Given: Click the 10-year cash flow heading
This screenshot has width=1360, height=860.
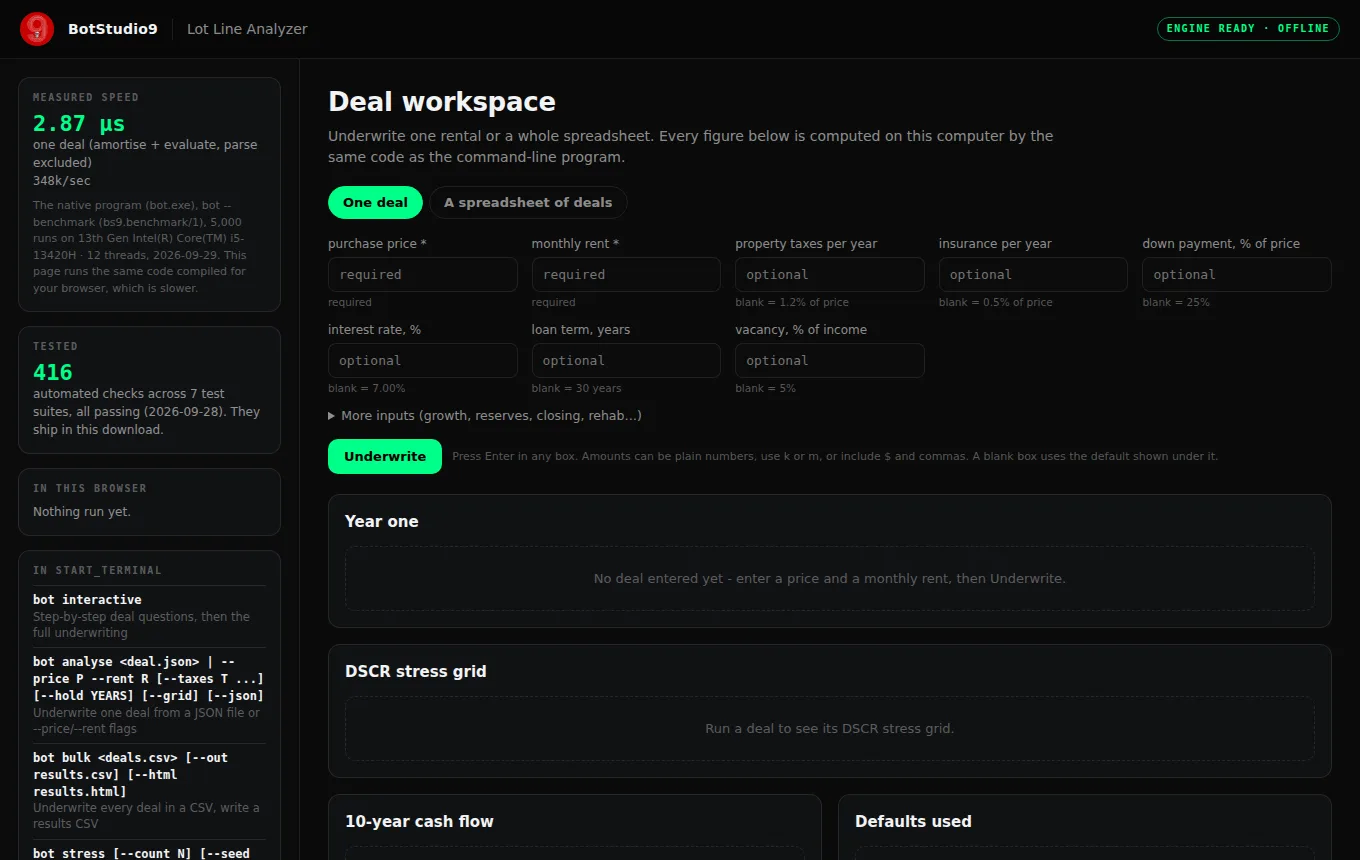Looking at the screenshot, I should coord(419,821).
